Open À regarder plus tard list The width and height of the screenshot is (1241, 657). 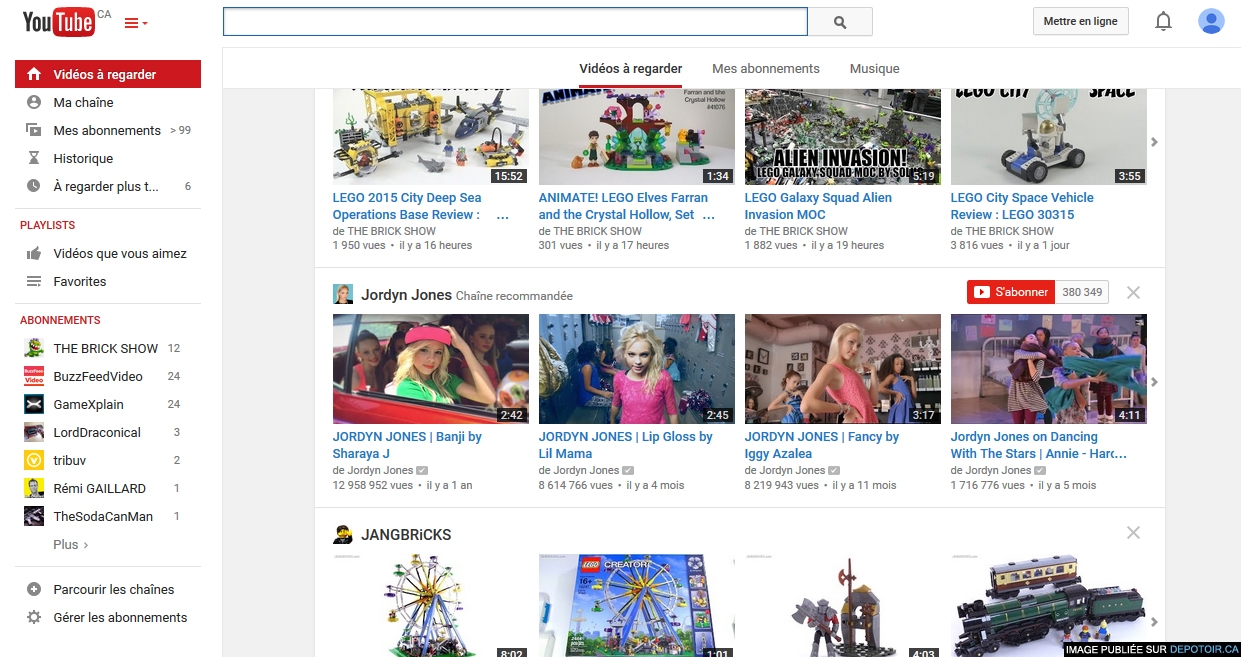[108, 186]
